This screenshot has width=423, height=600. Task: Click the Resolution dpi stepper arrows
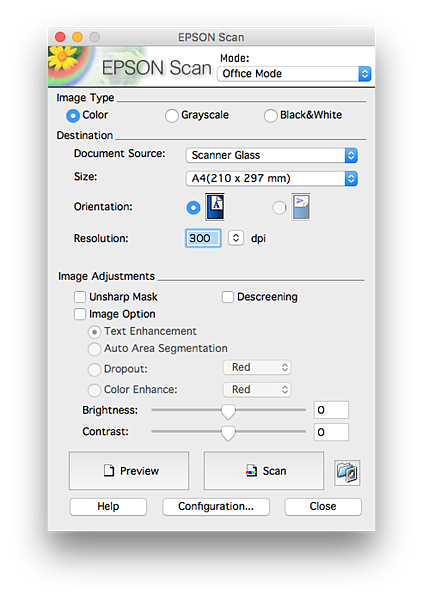click(236, 238)
